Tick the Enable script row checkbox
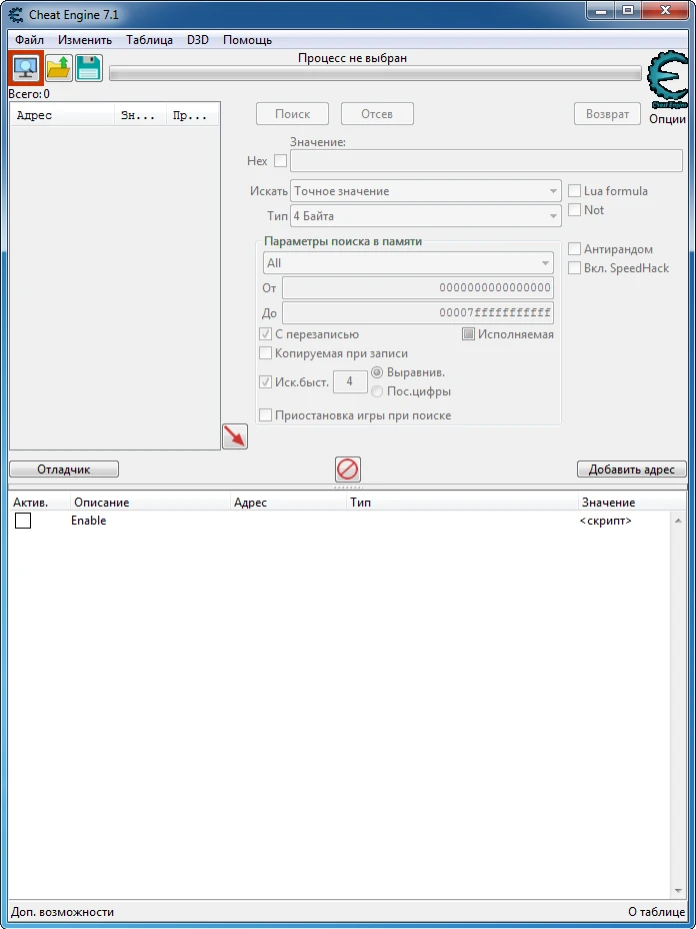 coord(23,521)
